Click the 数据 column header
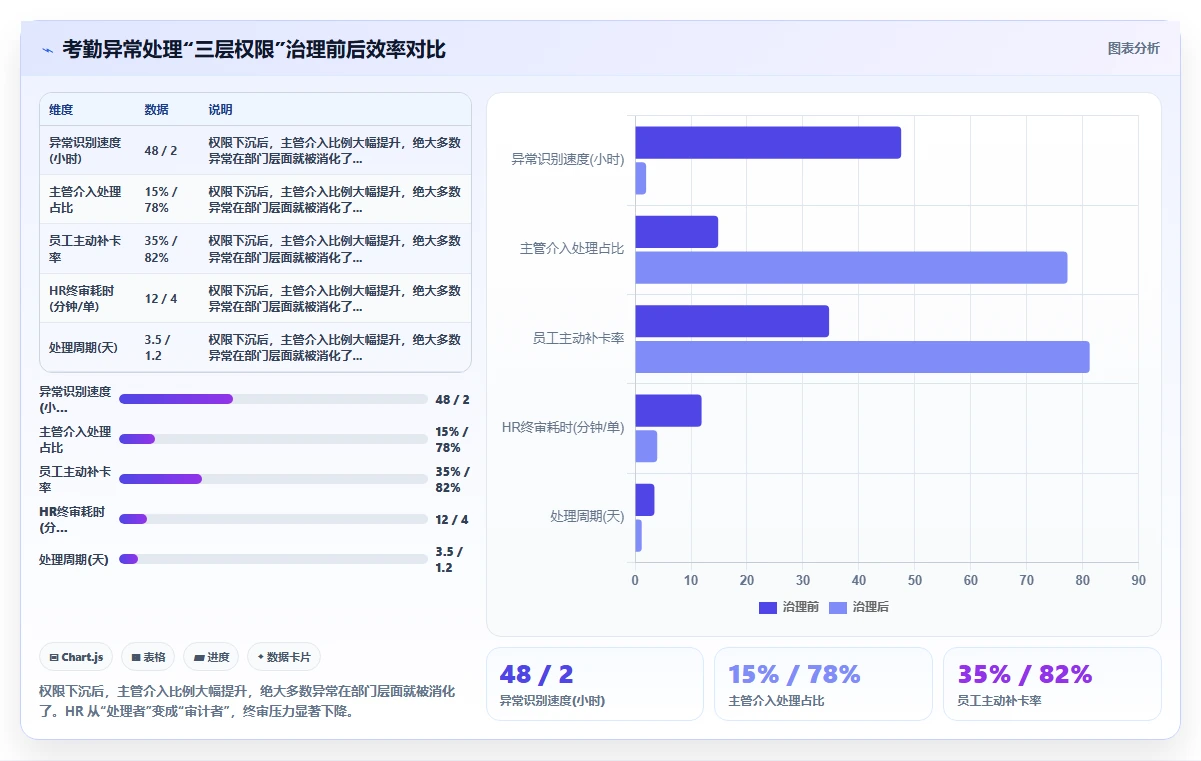 (x=157, y=110)
